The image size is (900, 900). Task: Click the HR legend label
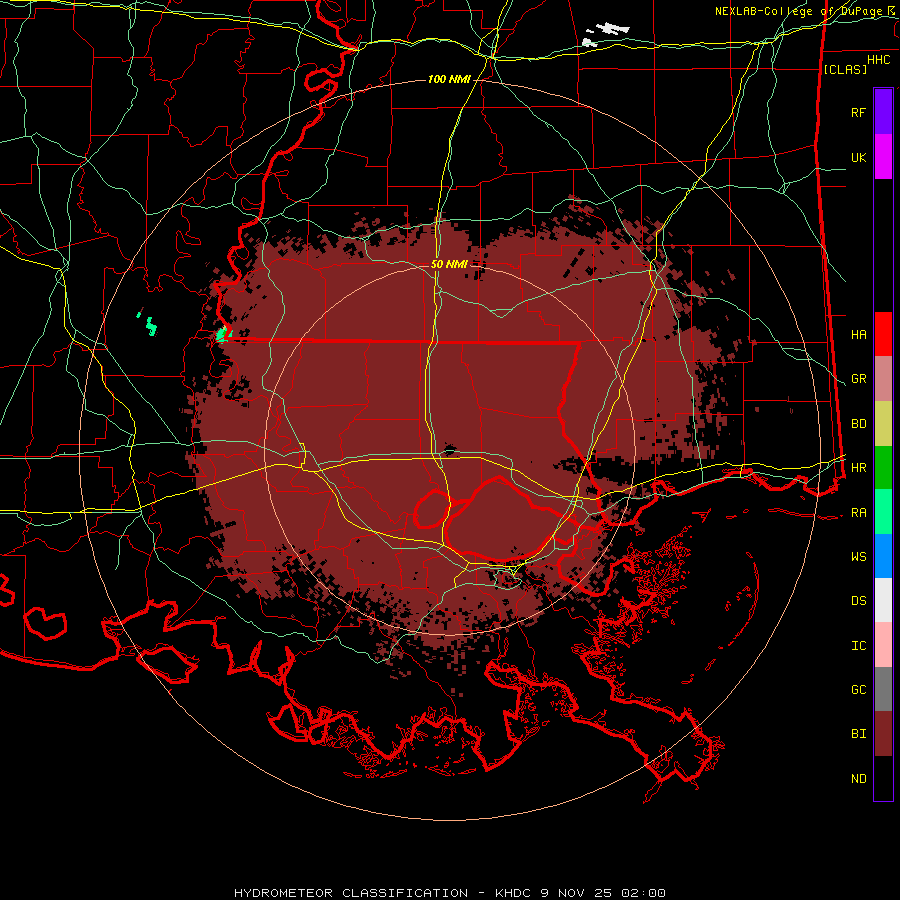point(858,468)
